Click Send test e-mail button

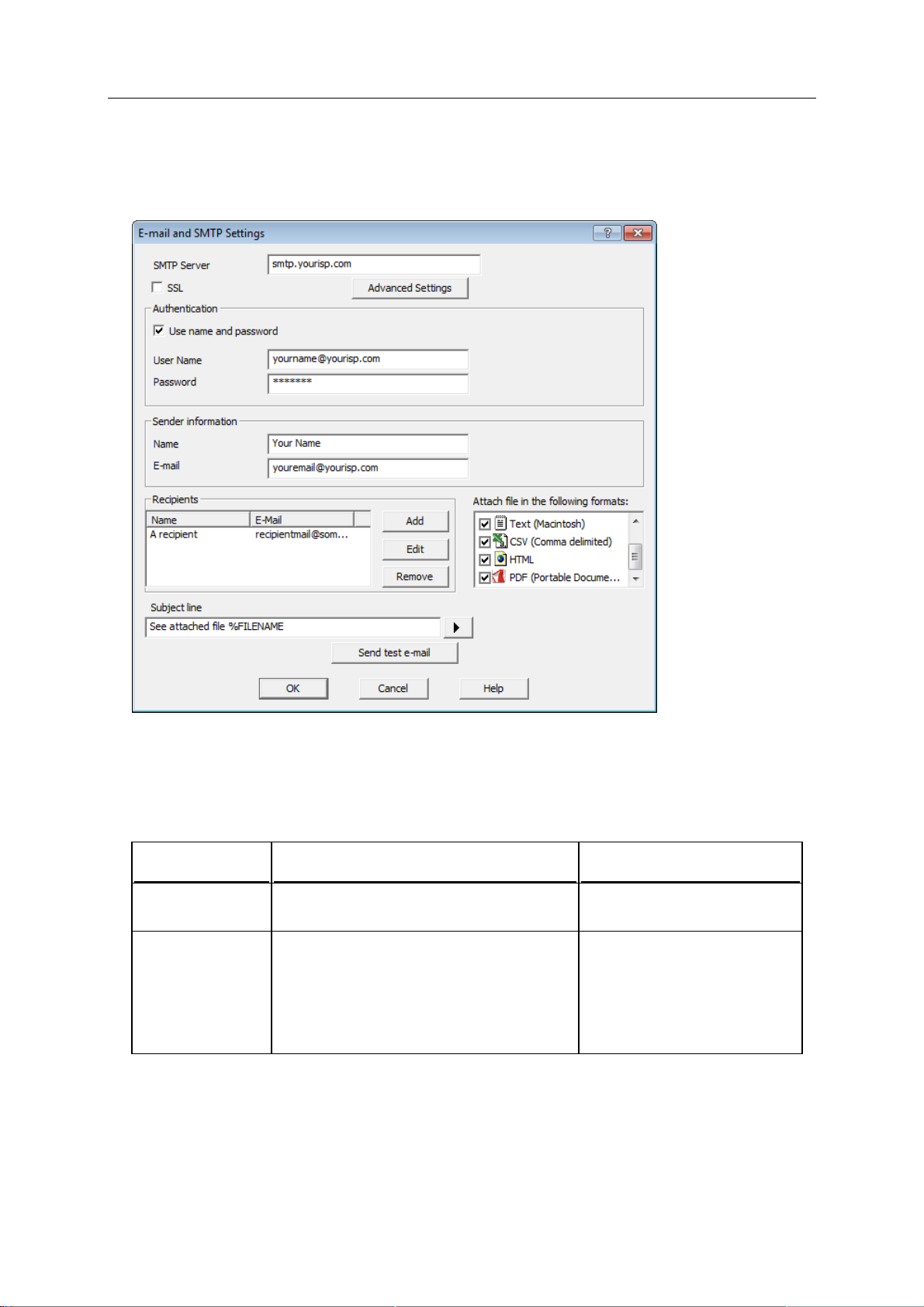(x=394, y=653)
